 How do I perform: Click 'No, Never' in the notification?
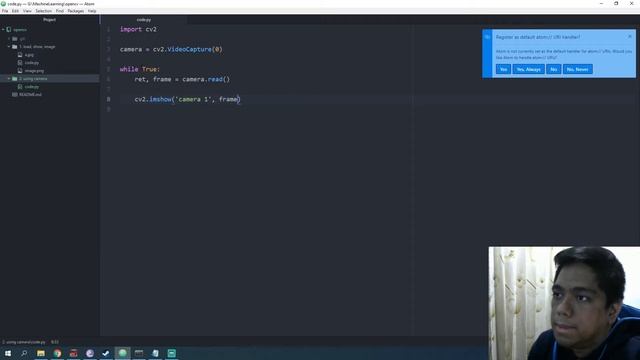pyautogui.click(x=578, y=69)
